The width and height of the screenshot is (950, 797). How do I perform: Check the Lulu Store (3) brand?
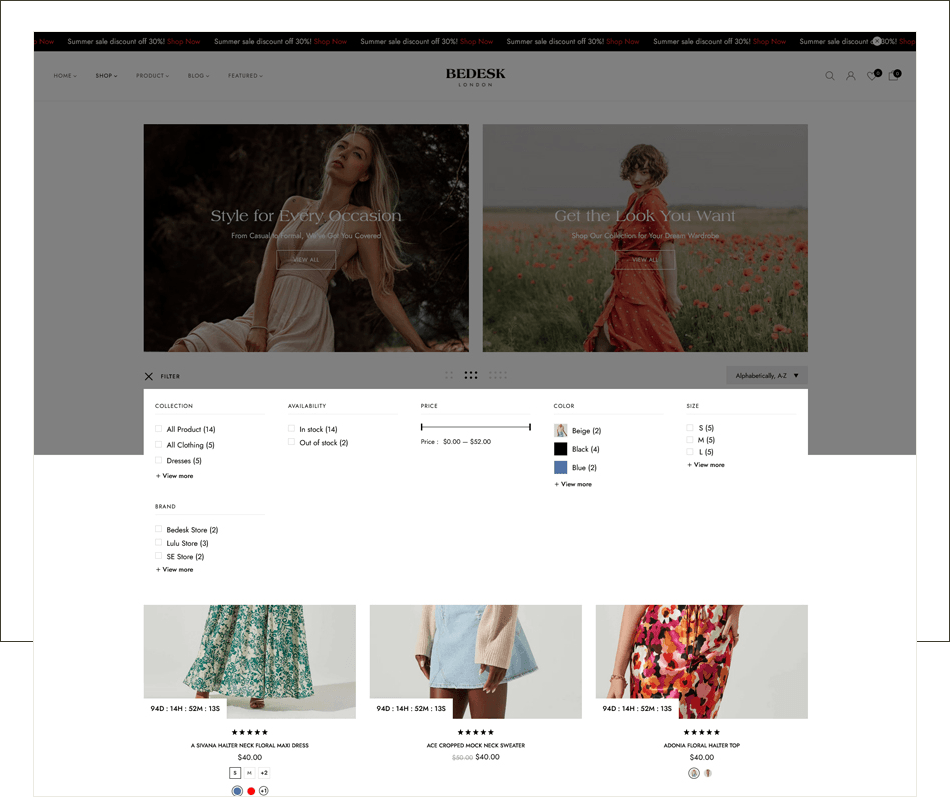click(159, 542)
